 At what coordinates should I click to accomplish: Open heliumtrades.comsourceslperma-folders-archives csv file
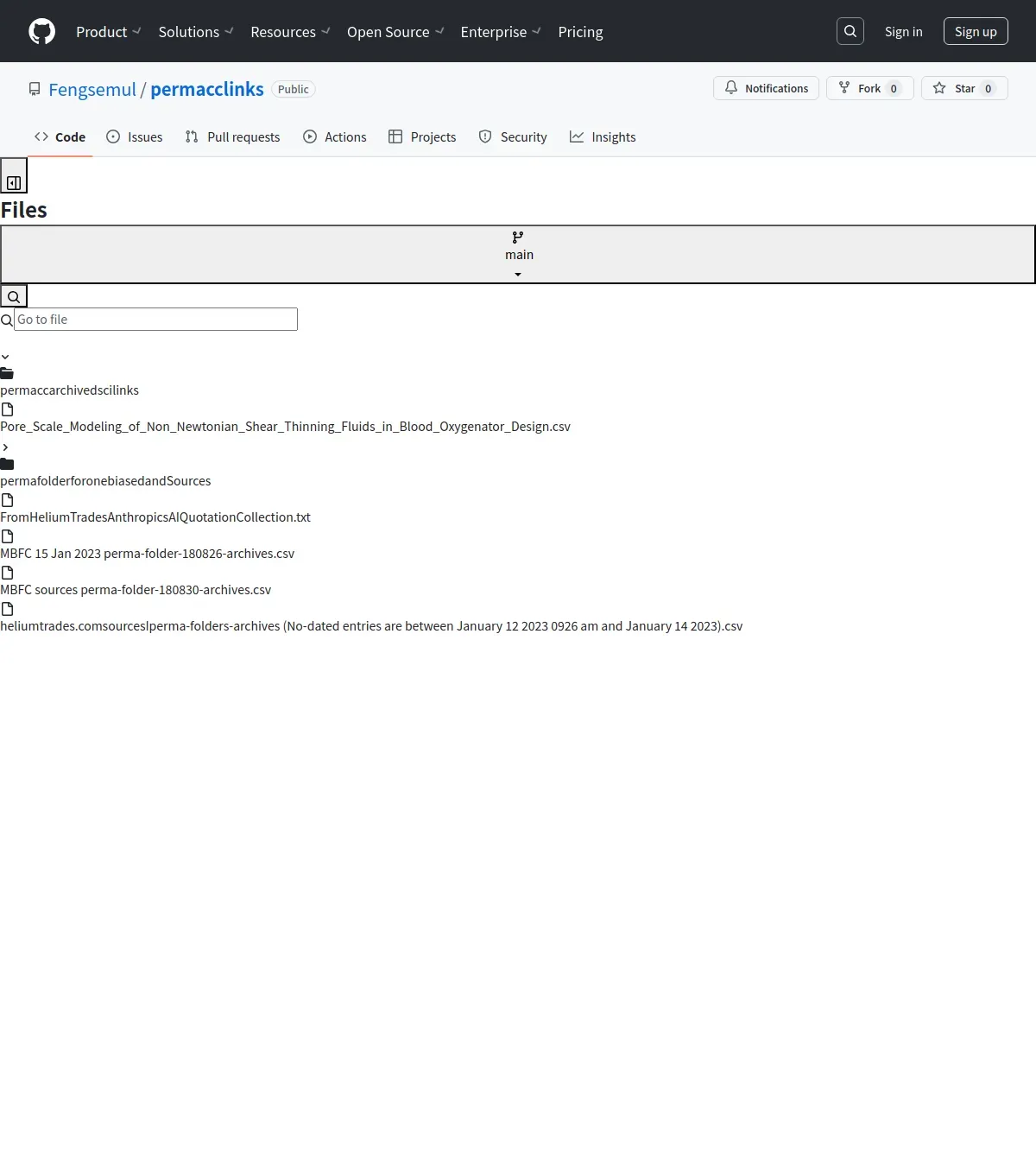tap(371, 626)
